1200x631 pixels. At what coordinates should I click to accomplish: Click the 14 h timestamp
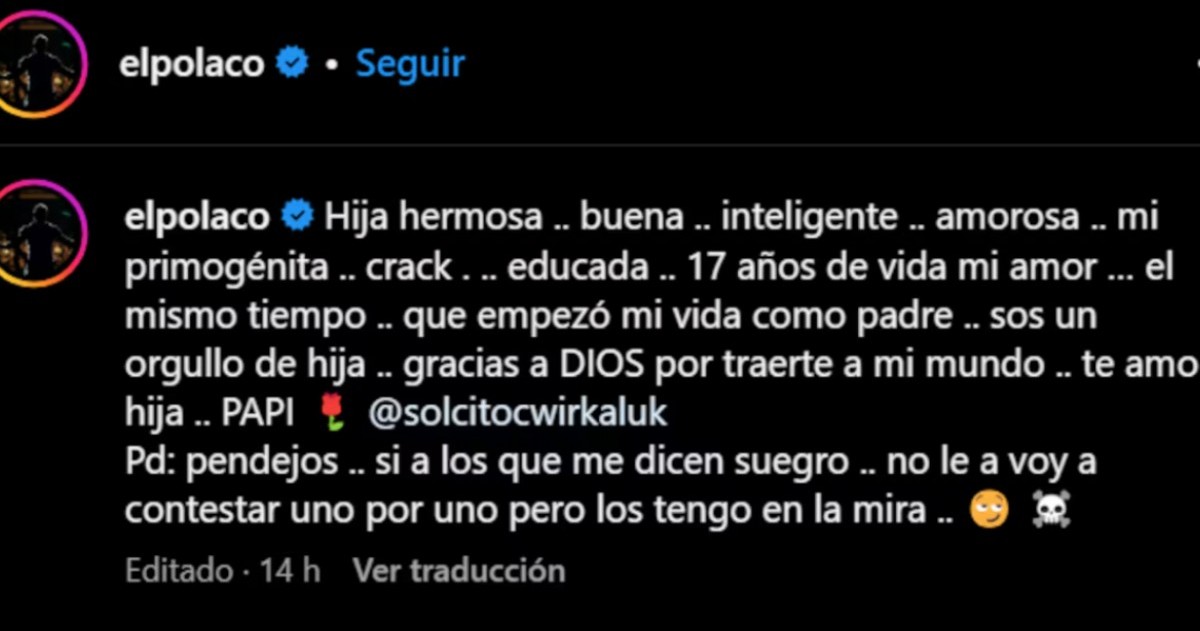pyautogui.click(x=290, y=570)
